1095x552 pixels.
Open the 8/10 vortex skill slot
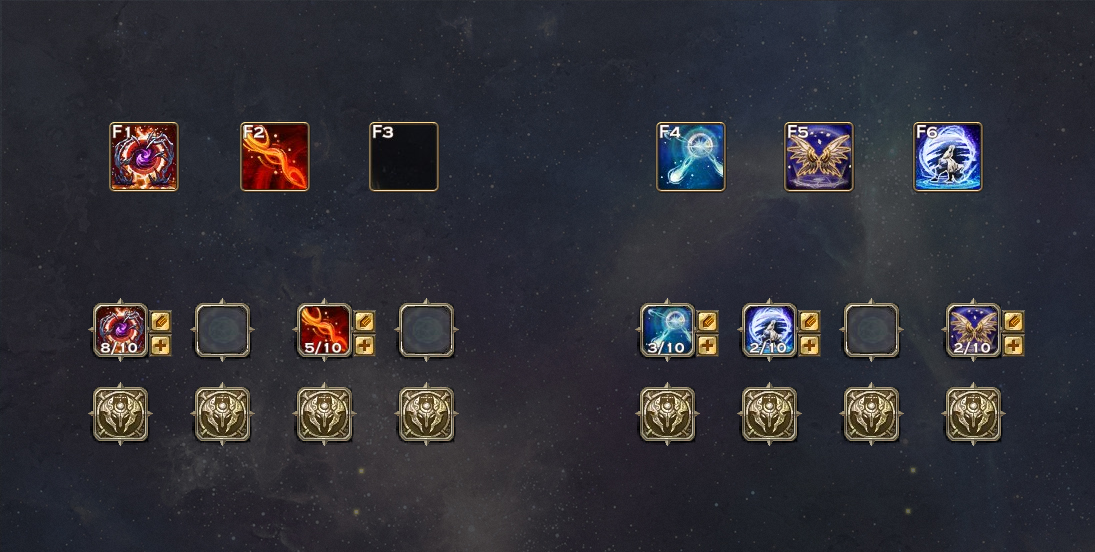[x=120, y=330]
